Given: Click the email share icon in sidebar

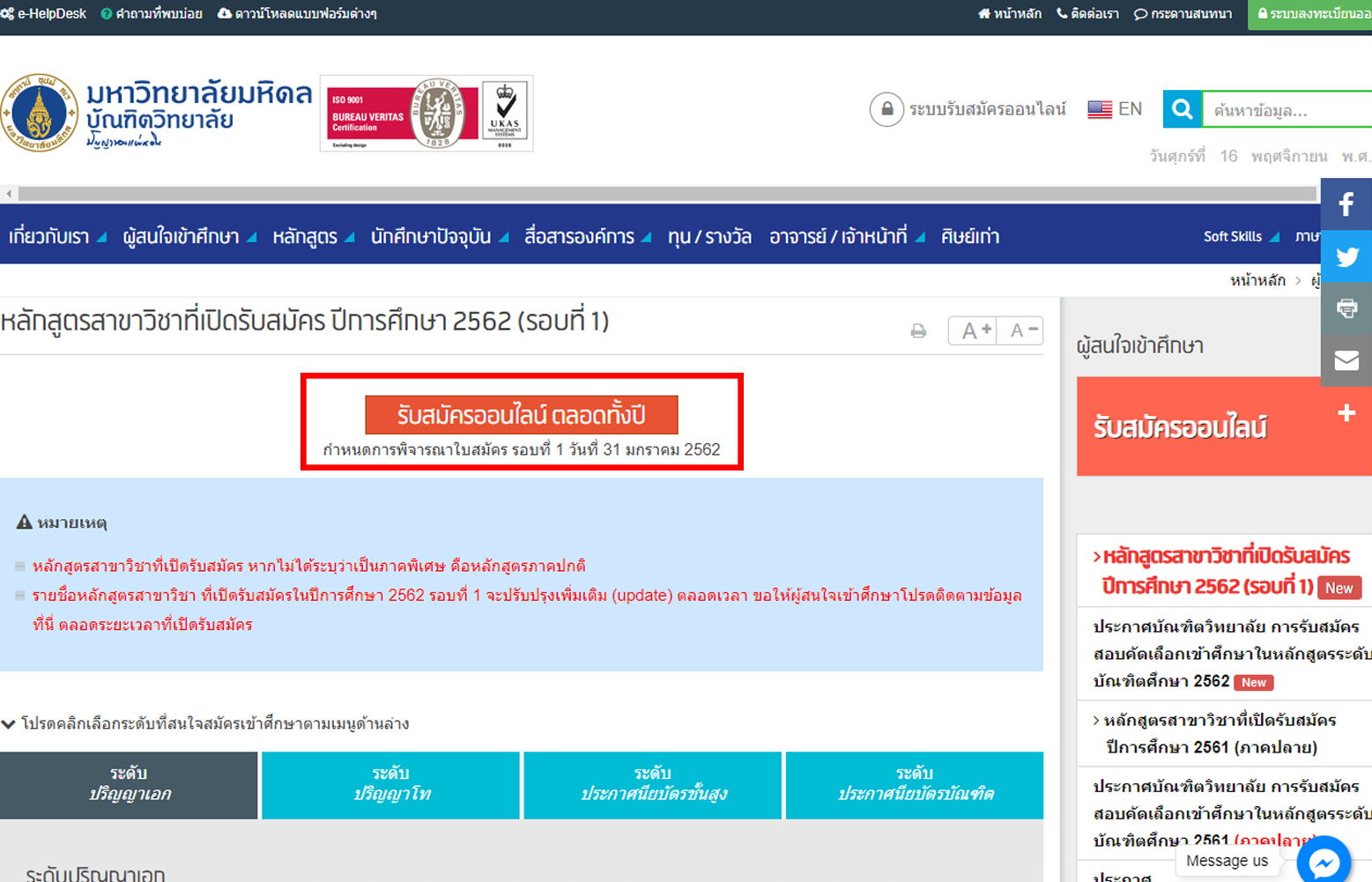Looking at the screenshot, I should (1346, 360).
